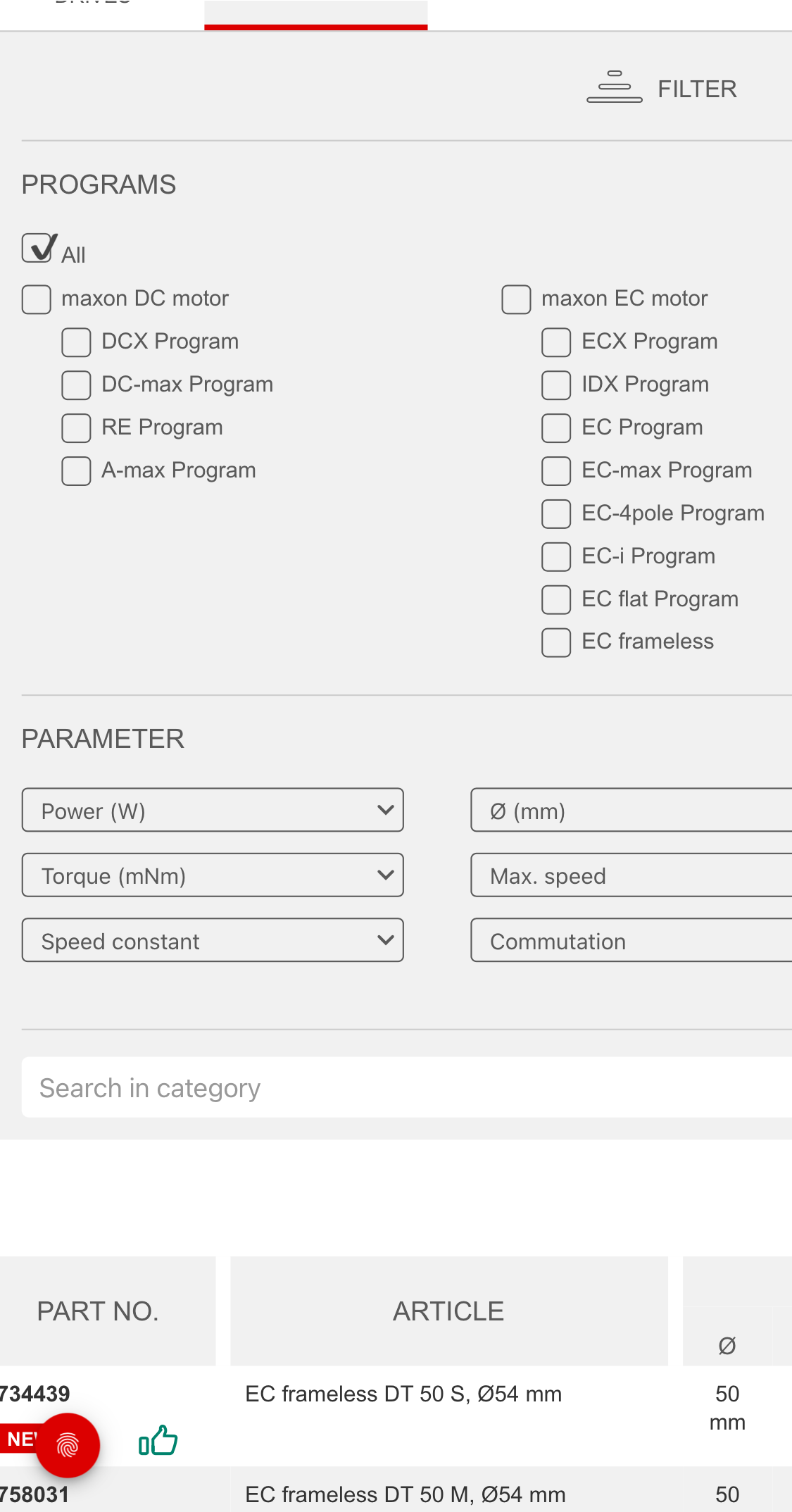Image resolution: width=792 pixels, height=1512 pixels.
Task: Check the A-max Program checkbox
Action: point(76,471)
